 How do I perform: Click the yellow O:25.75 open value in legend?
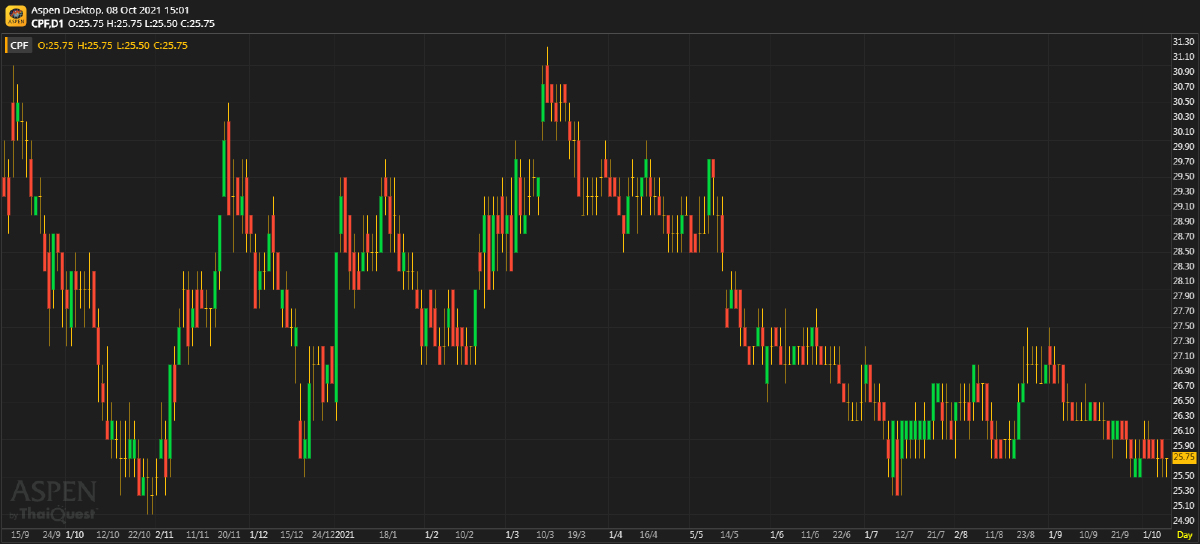coord(55,45)
